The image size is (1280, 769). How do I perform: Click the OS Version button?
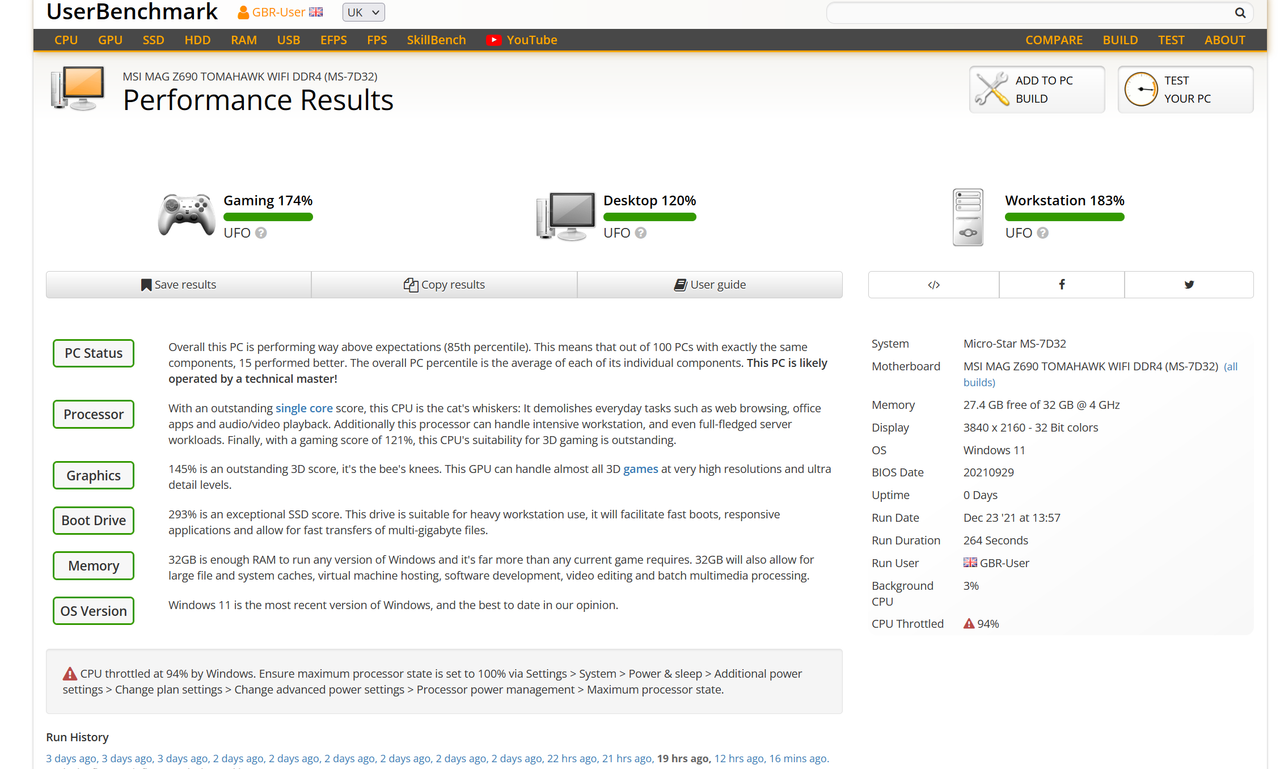pos(93,611)
